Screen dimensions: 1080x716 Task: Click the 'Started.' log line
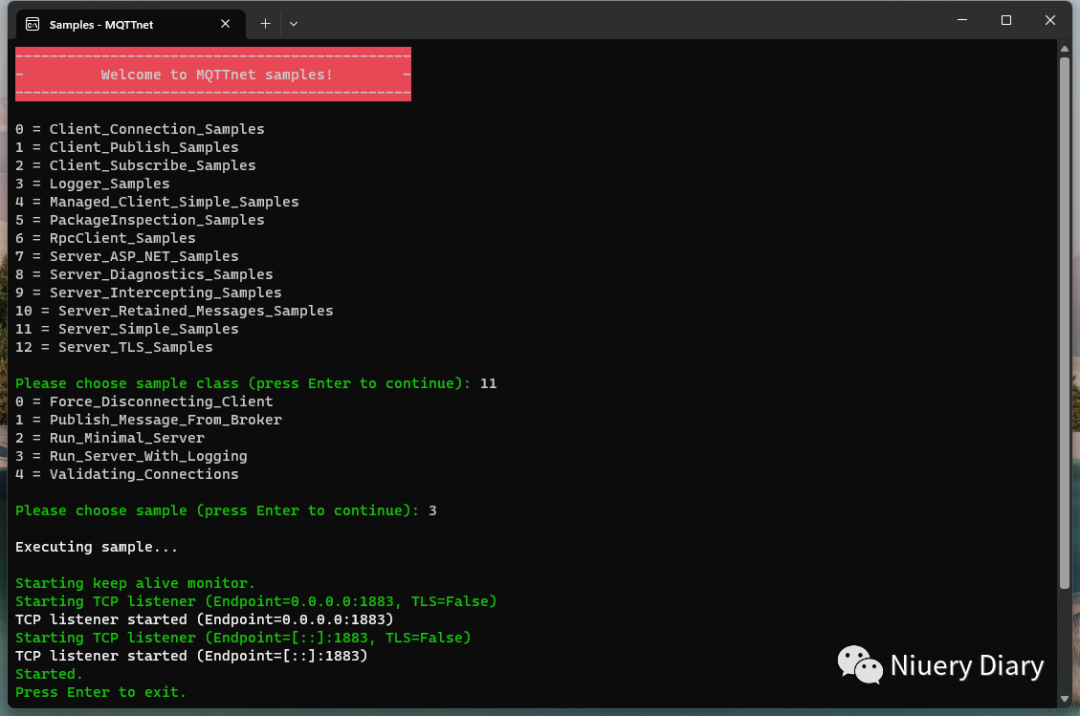(49, 674)
